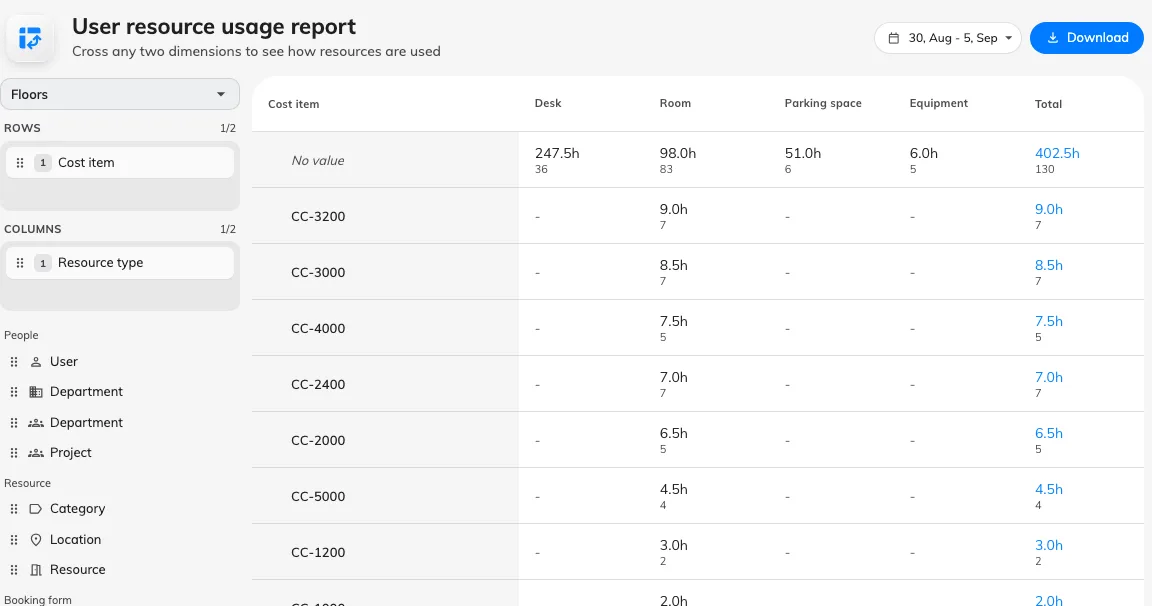This screenshot has width=1152, height=606.
Task: Click the CC-3000 row label
Action: (x=318, y=273)
